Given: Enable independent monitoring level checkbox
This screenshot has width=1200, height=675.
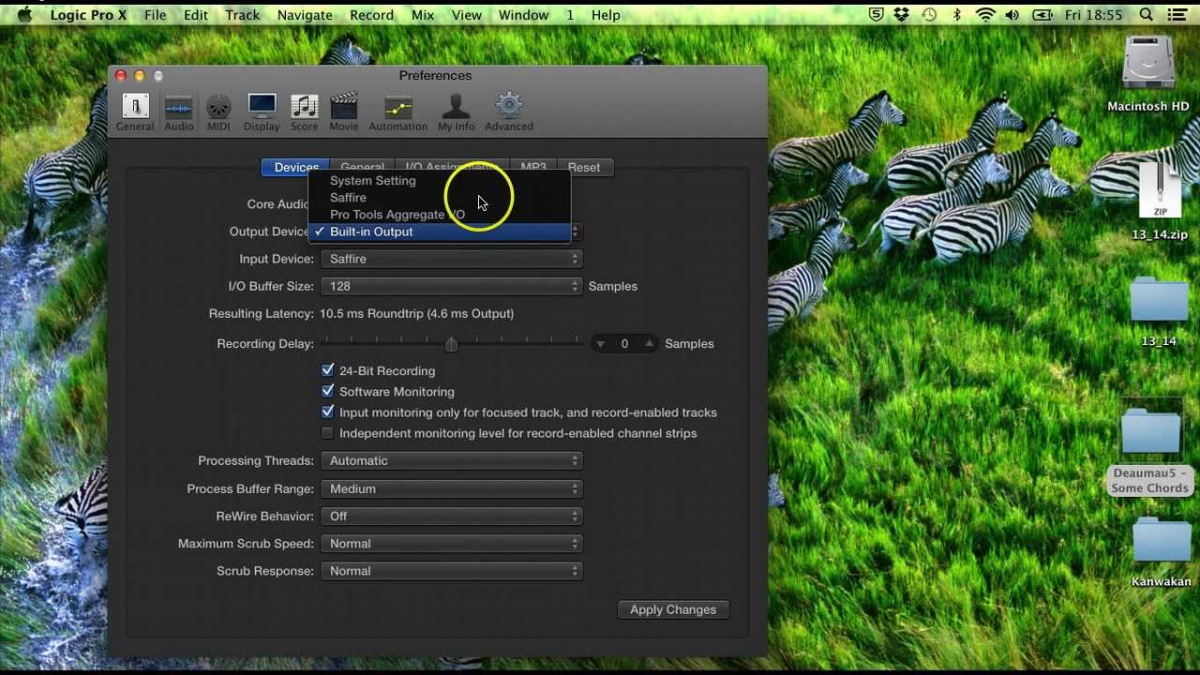Looking at the screenshot, I should (327, 433).
